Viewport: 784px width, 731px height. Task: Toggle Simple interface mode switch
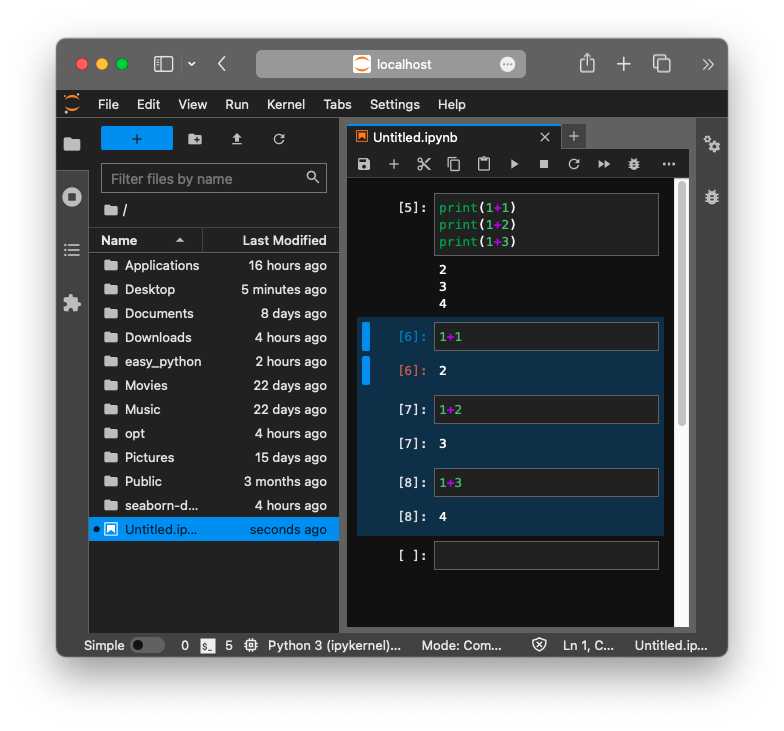148,646
